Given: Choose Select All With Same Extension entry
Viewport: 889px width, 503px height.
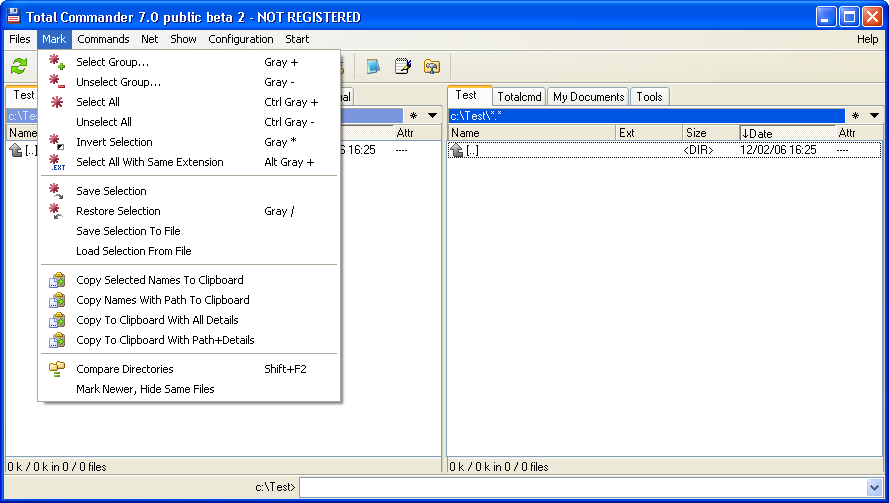Looking at the screenshot, I should click(x=189, y=162).
